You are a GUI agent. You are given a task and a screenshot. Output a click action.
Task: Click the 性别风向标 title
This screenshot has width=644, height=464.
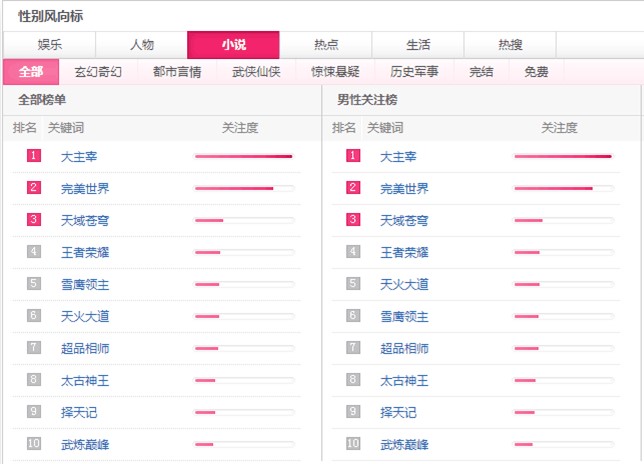51,16
